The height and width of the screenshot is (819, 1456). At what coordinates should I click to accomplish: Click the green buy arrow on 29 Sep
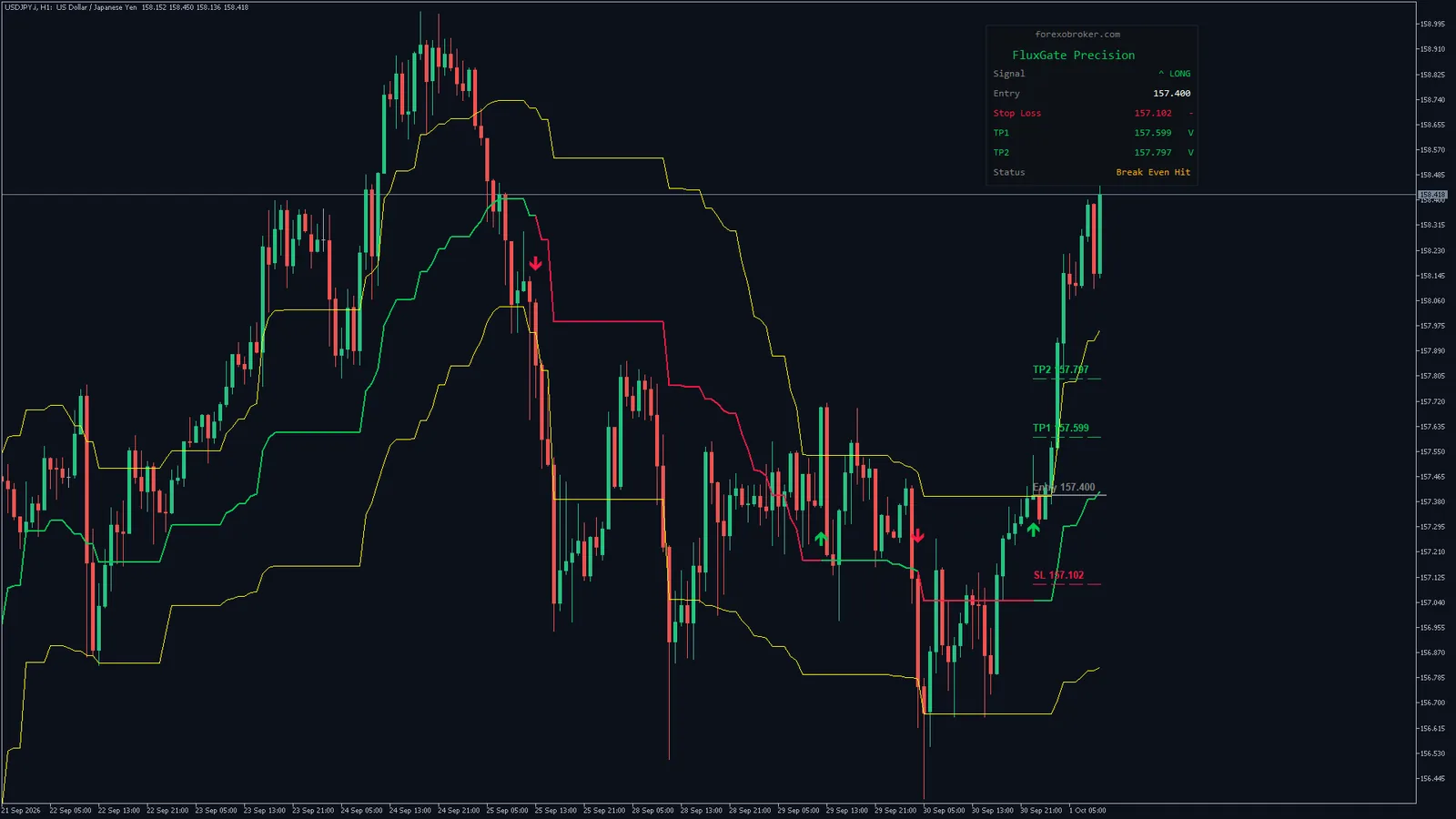821,539
